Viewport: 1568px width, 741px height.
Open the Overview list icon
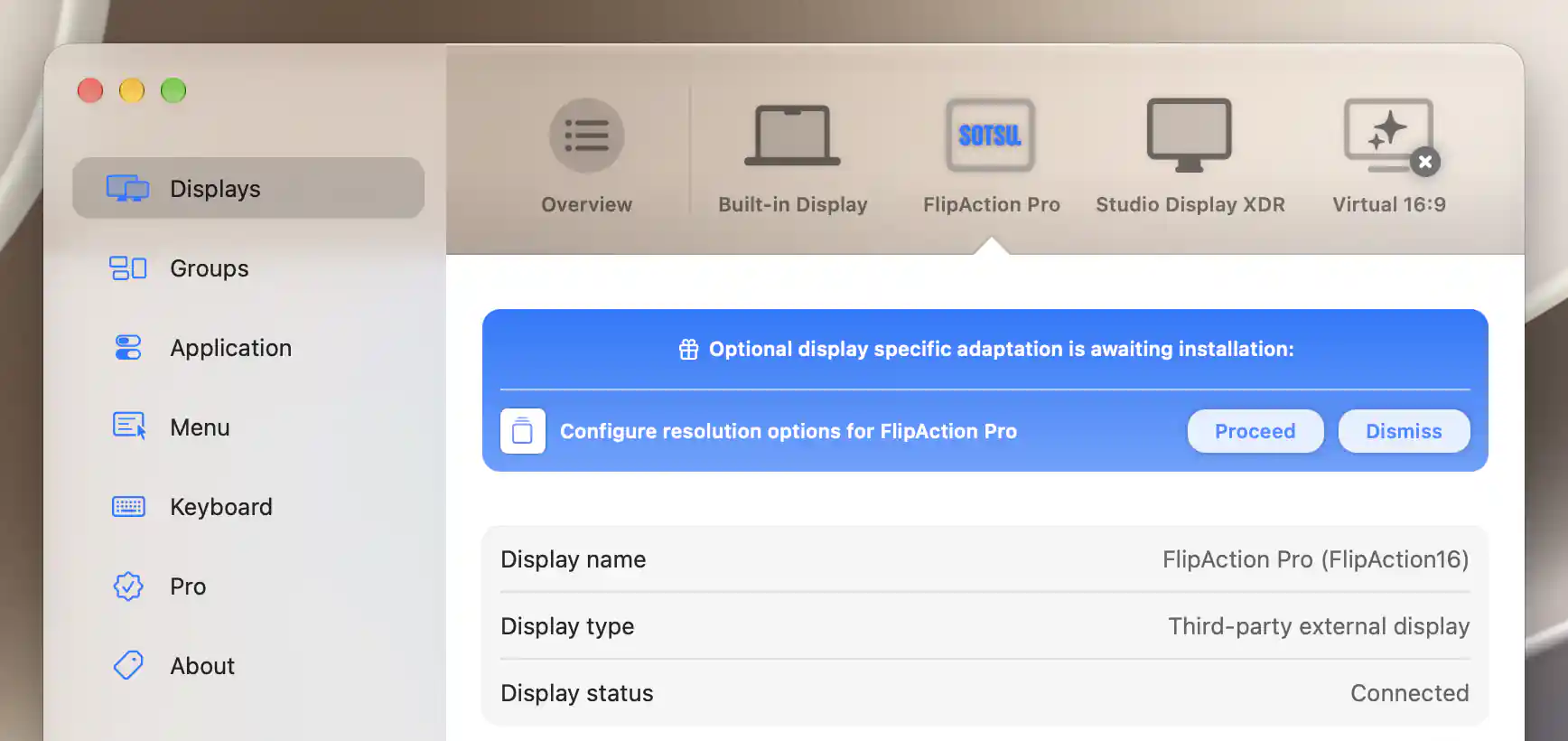pos(586,136)
